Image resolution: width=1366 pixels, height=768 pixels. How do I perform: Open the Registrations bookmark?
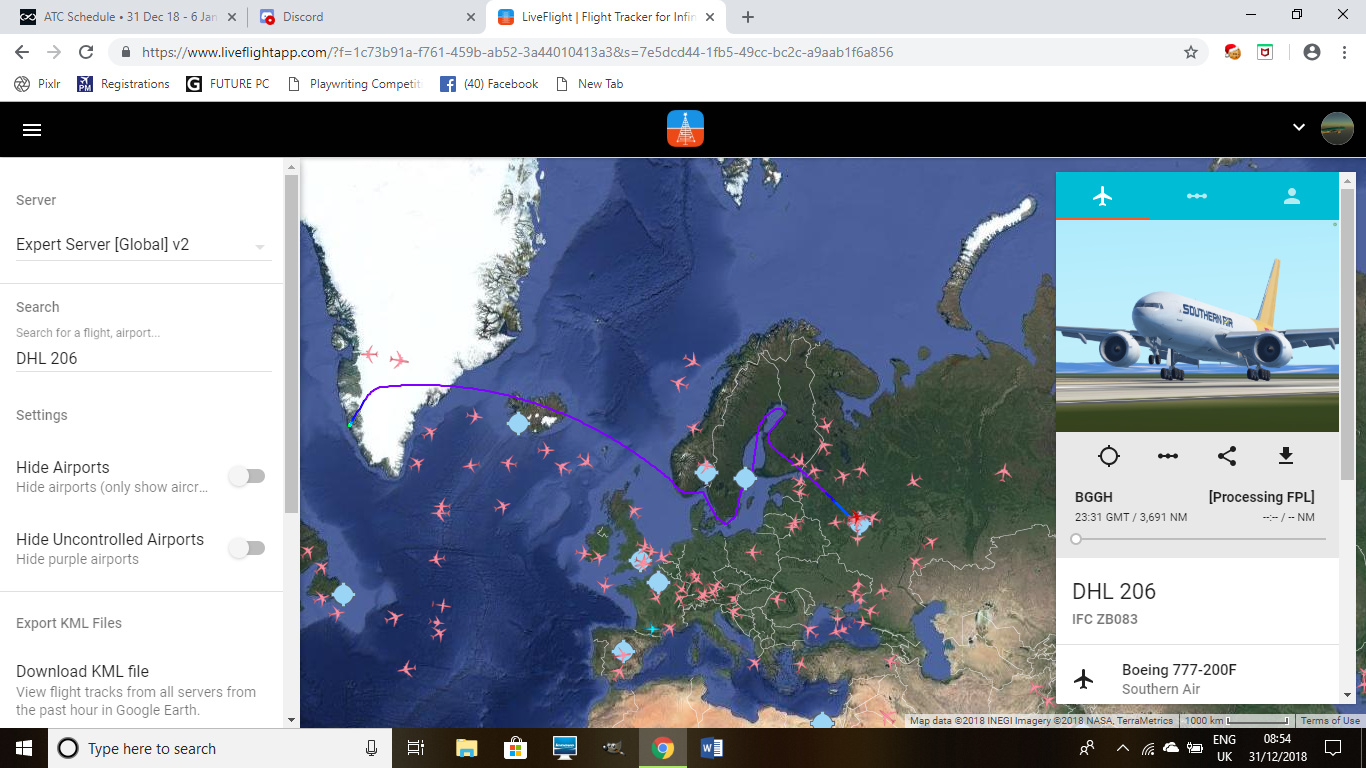point(123,84)
